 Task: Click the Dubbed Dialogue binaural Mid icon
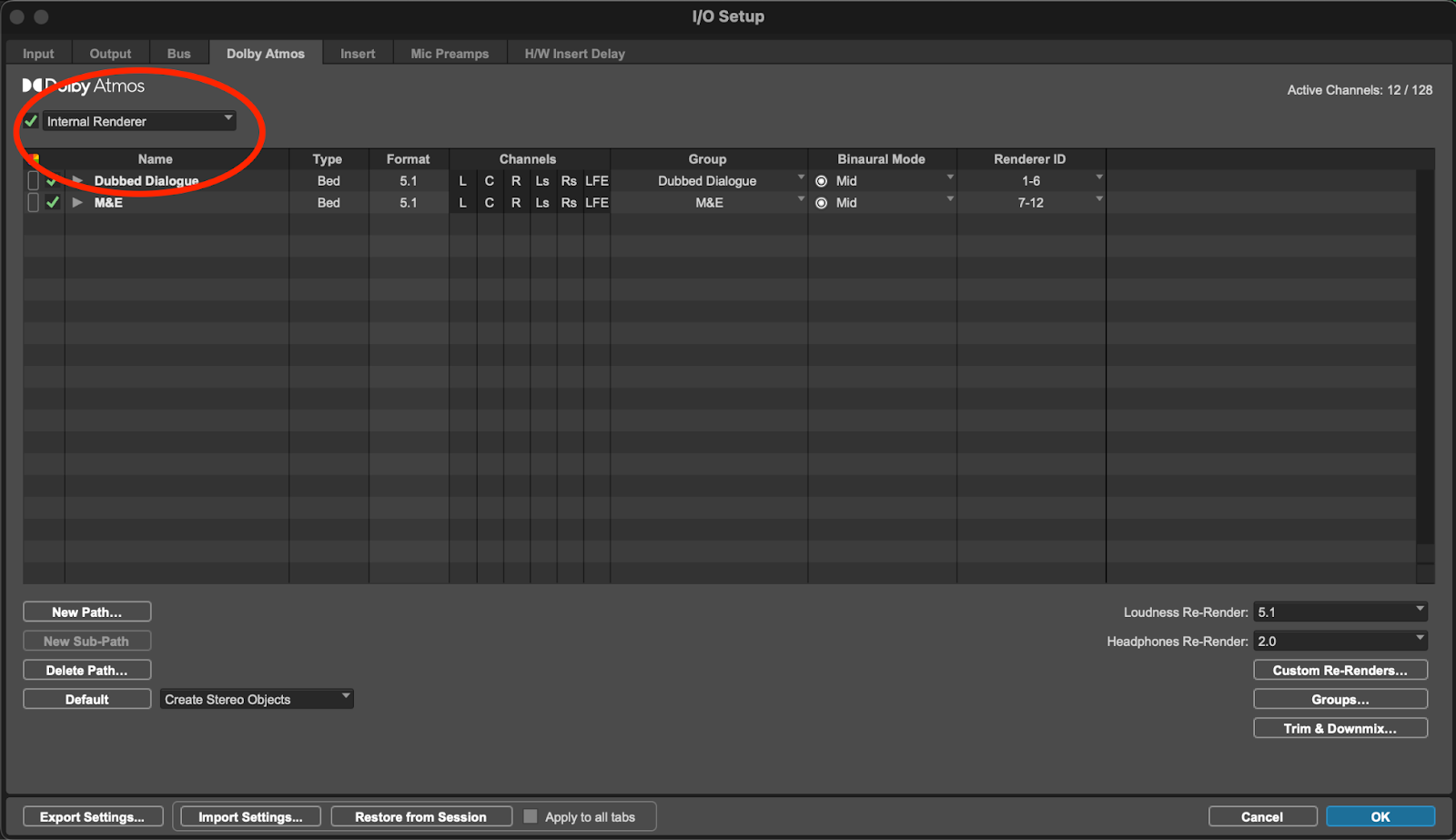pyautogui.click(x=822, y=181)
